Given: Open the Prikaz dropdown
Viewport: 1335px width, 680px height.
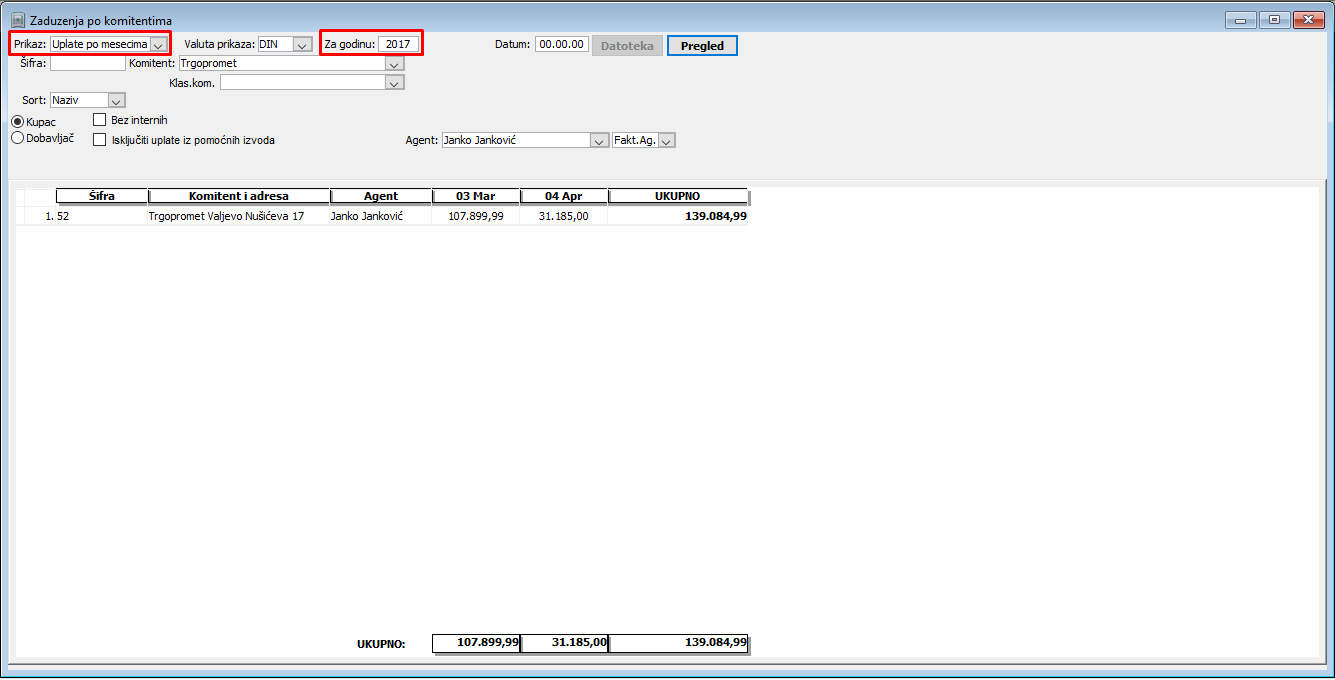Looking at the screenshot, I should coord(158,45).
